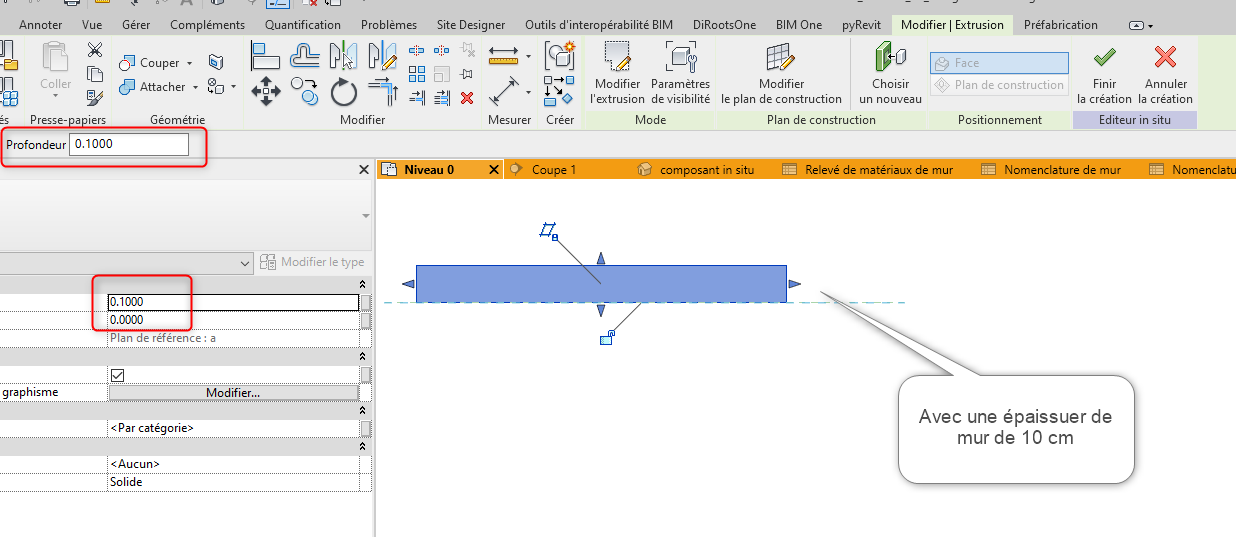
Task: Click the red Delete X in Modifier panel
Action: [467, 97]
